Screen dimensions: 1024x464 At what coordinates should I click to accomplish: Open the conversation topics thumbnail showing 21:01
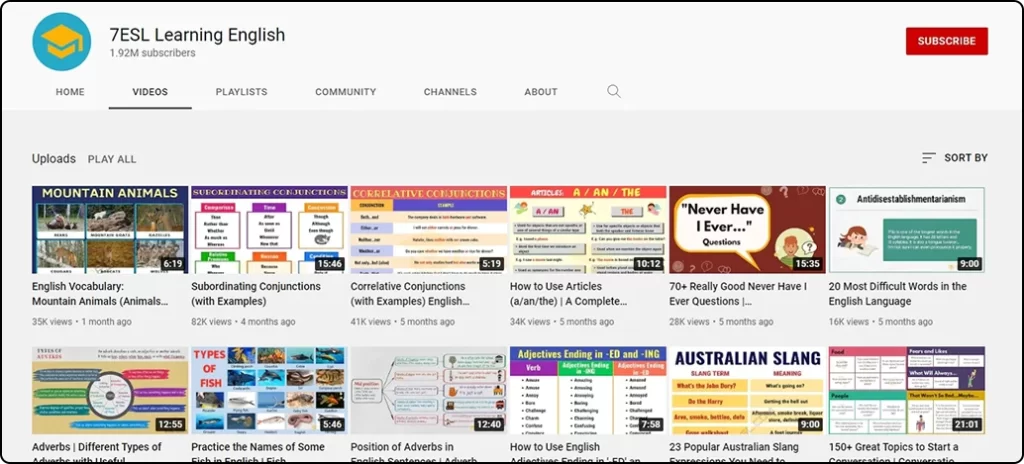click(906, 390)
